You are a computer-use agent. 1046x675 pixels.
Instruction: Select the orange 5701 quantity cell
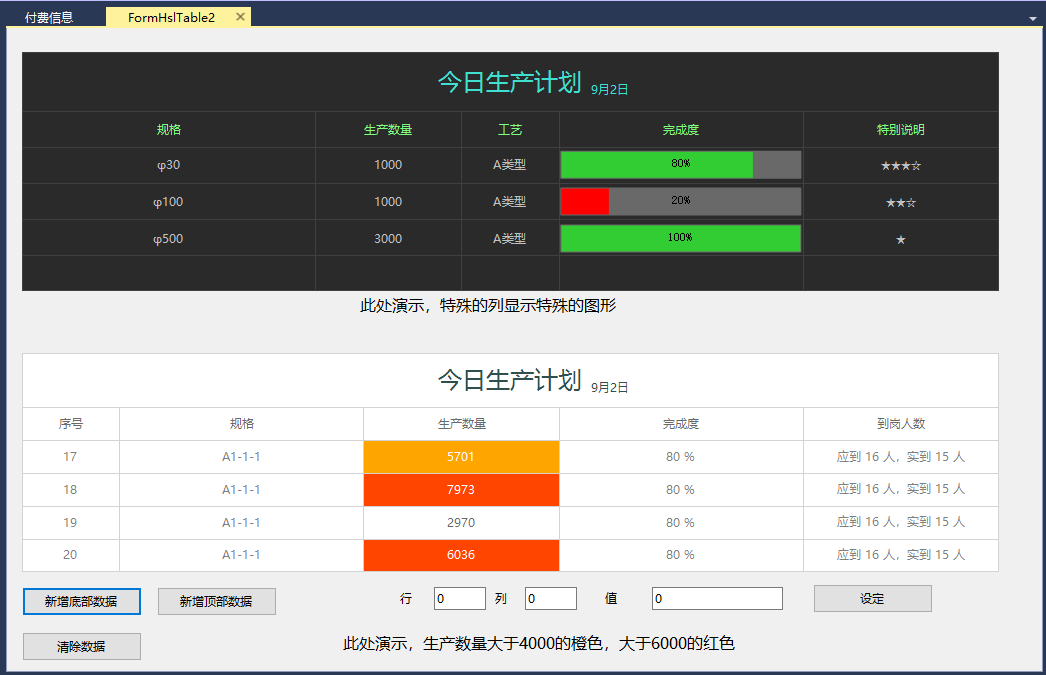(x=461, y=457)
